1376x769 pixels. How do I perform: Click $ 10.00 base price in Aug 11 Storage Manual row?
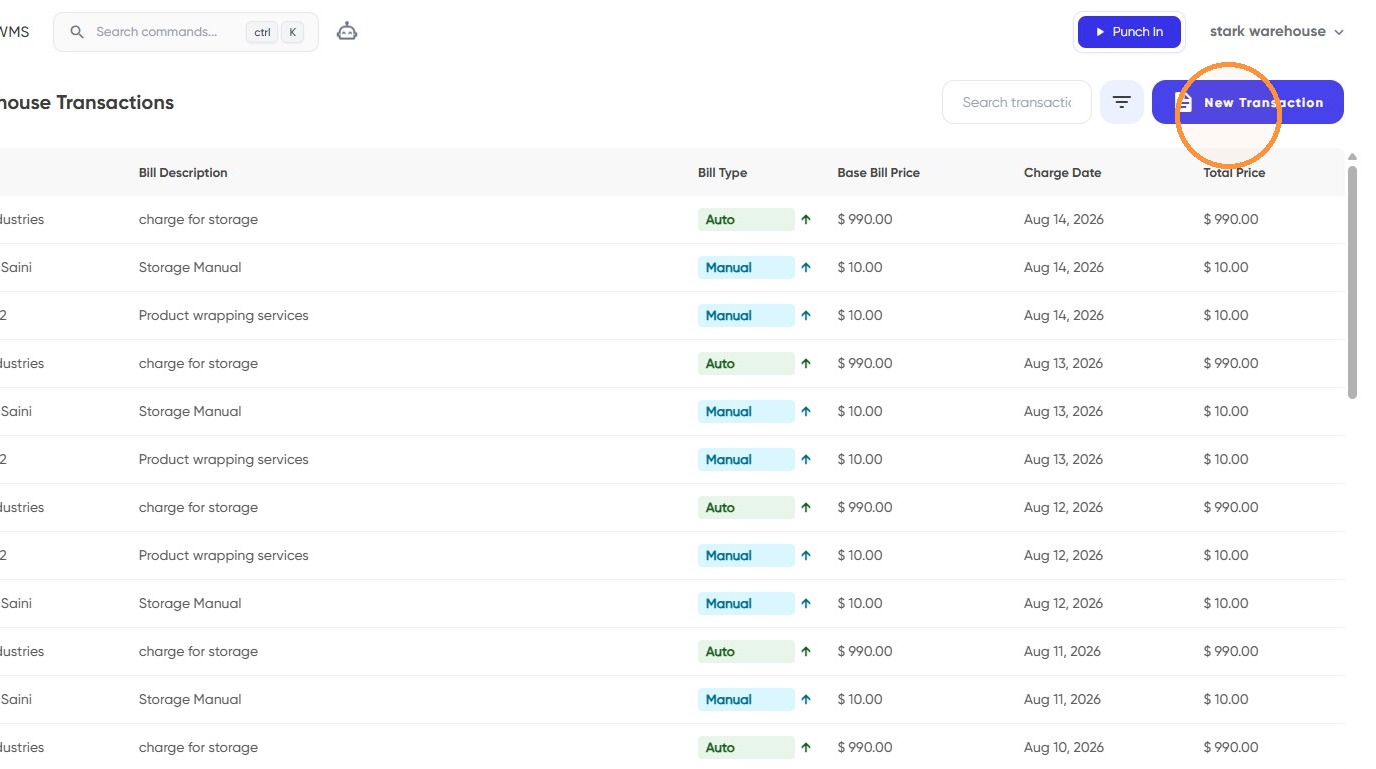click(860, 699)
